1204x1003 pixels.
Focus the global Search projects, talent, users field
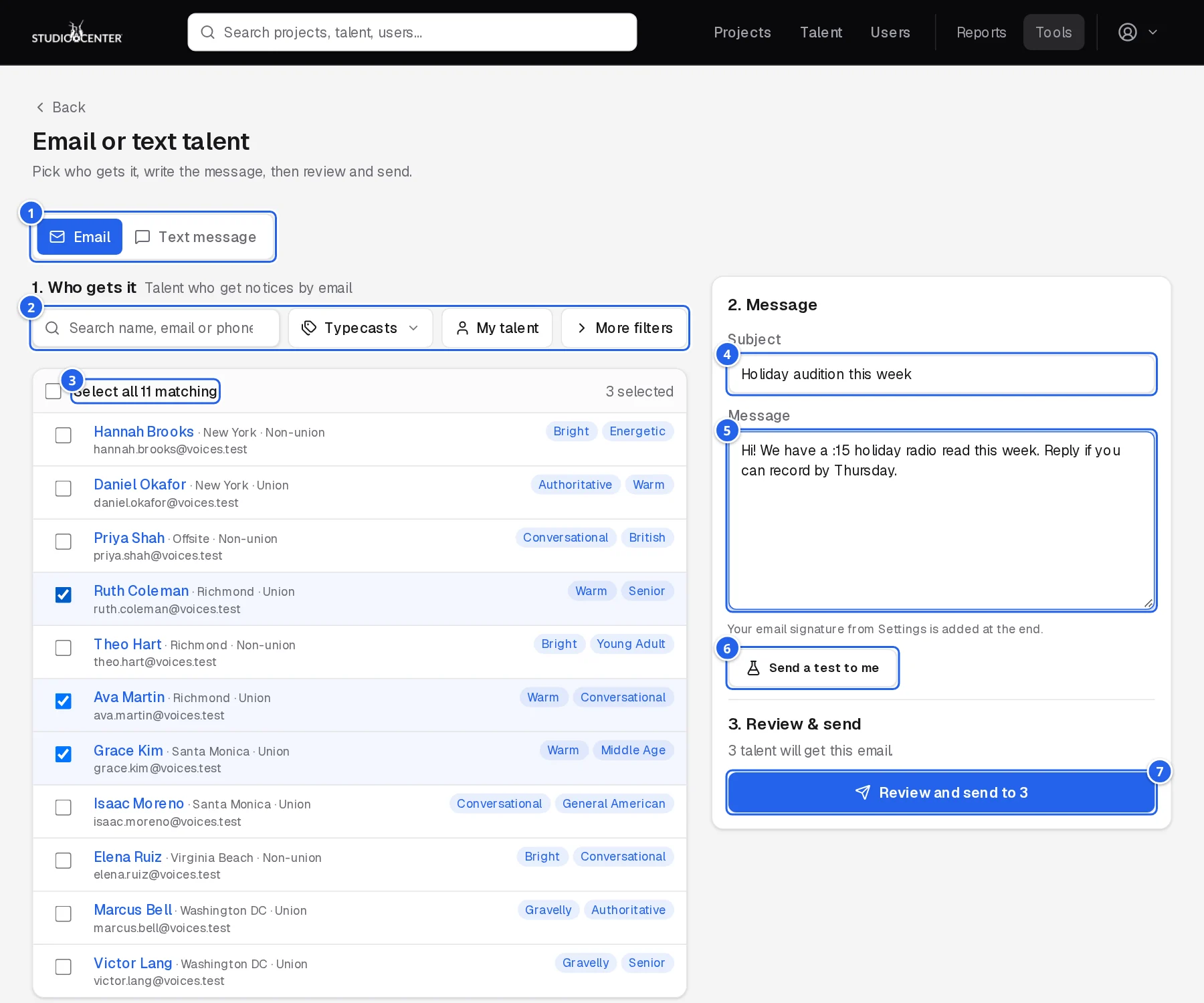[412, 32]
